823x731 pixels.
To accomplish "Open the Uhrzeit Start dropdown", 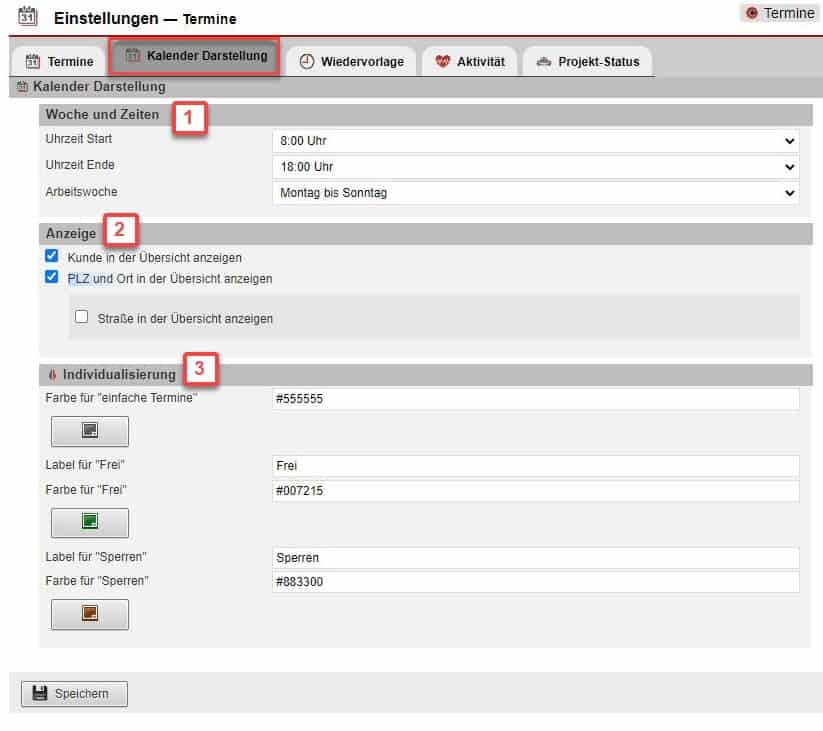I will click(535, 141).
